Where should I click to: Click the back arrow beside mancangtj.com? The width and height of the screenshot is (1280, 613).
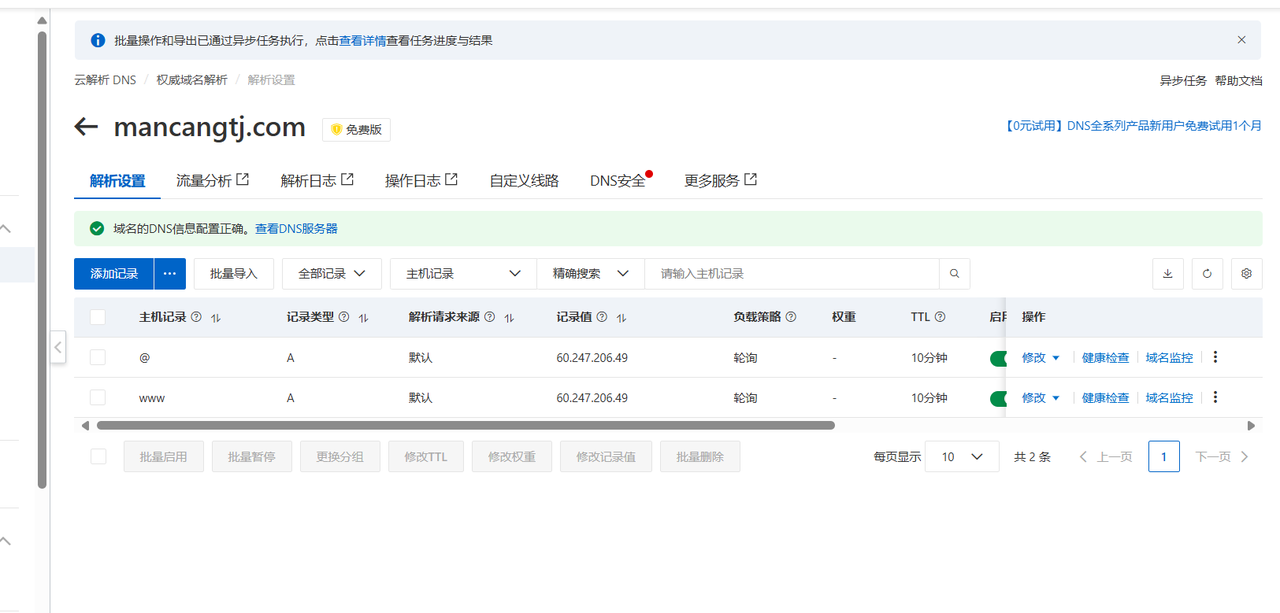click(86, 127)
